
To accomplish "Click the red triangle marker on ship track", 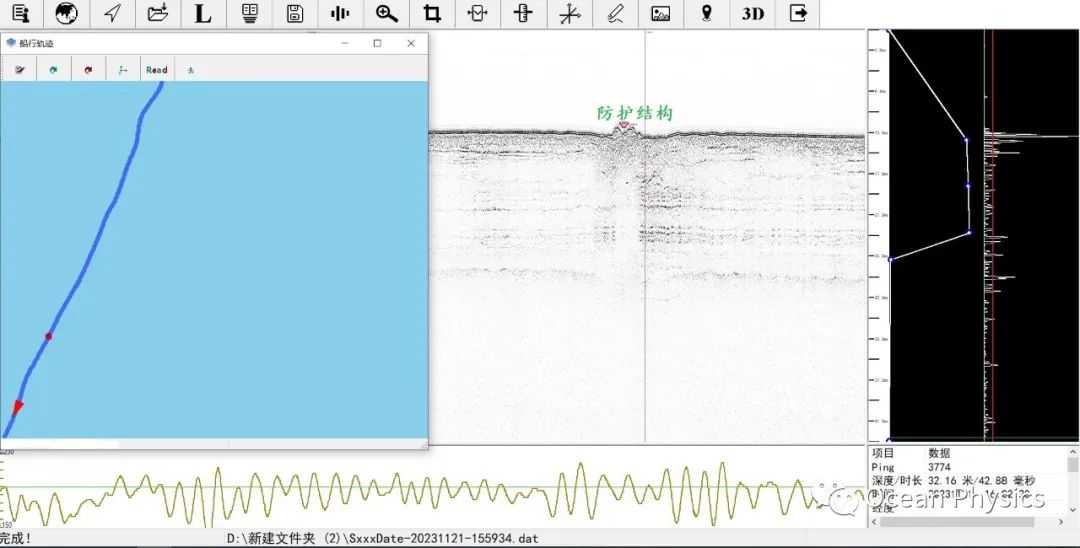I will (x=18, y=406).
